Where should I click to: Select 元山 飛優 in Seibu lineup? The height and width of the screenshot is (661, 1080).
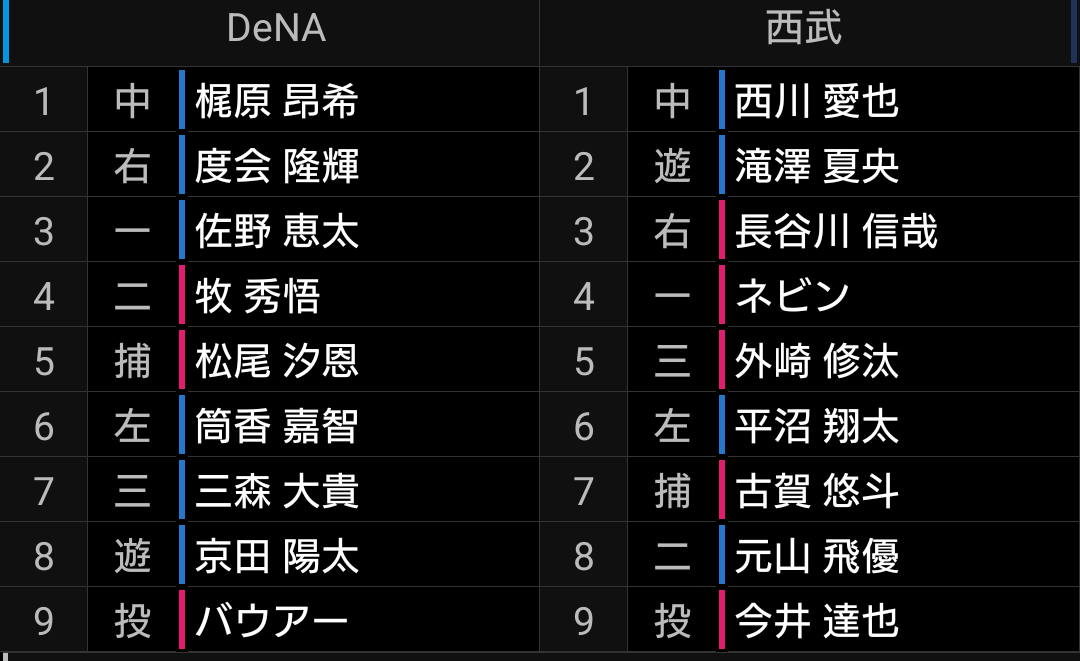point(817,556)
